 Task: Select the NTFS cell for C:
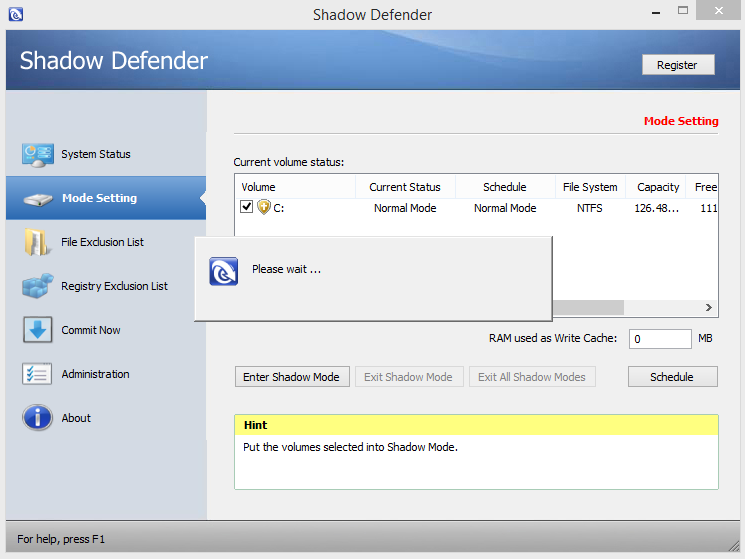(x=590, y=208)
